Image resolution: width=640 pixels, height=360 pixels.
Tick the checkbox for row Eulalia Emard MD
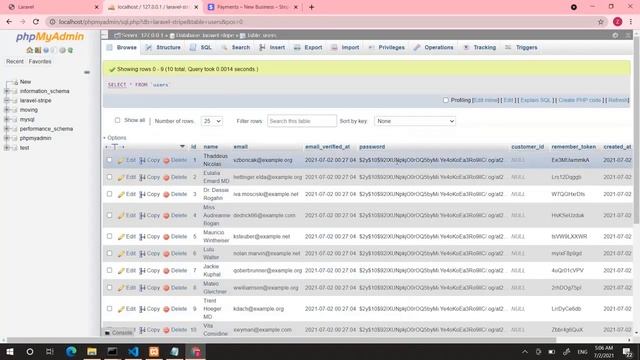pyautogui.click(x=109, y=177)
